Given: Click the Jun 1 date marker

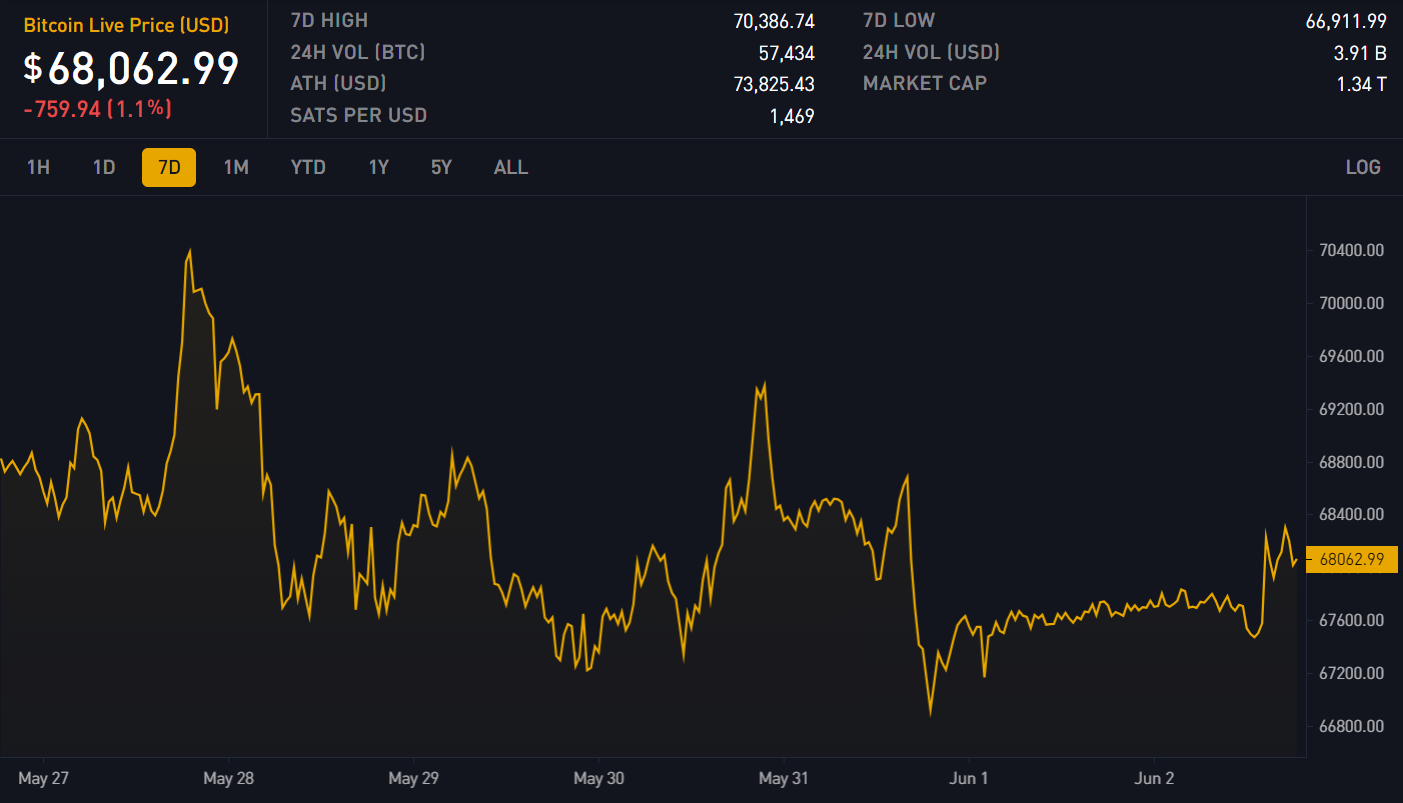Looking at the screenshot, I should click(x=967, y=778).
